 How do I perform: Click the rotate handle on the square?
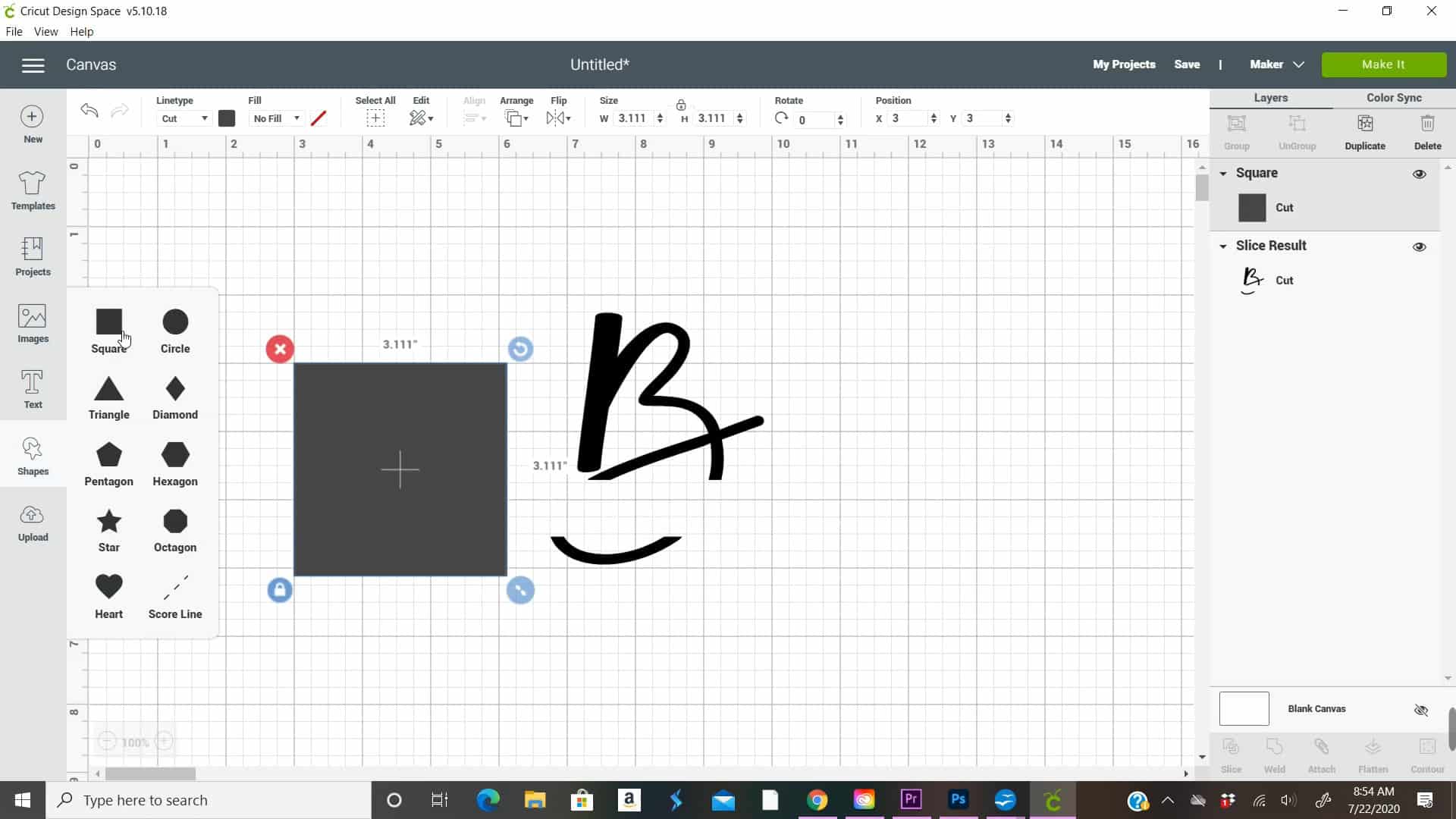520,349
